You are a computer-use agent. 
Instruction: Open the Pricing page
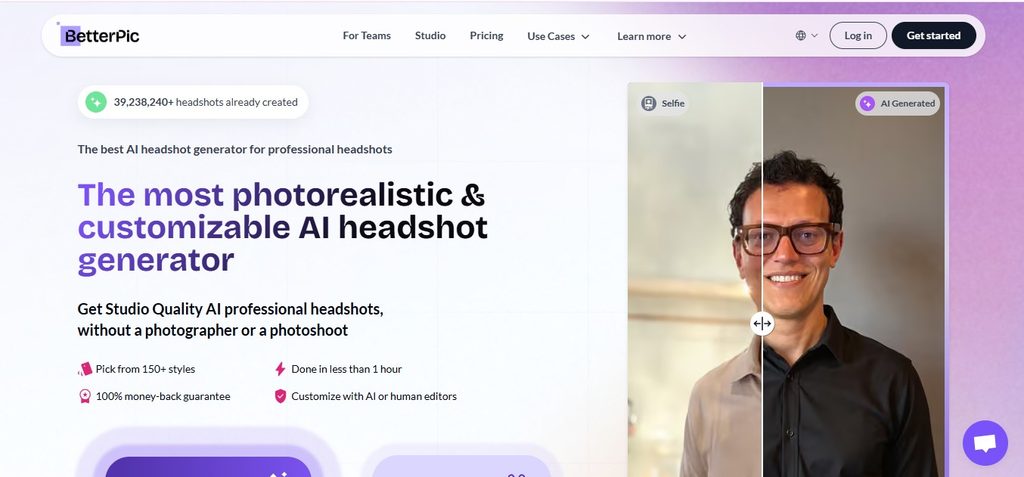click(x=487, y=36)
